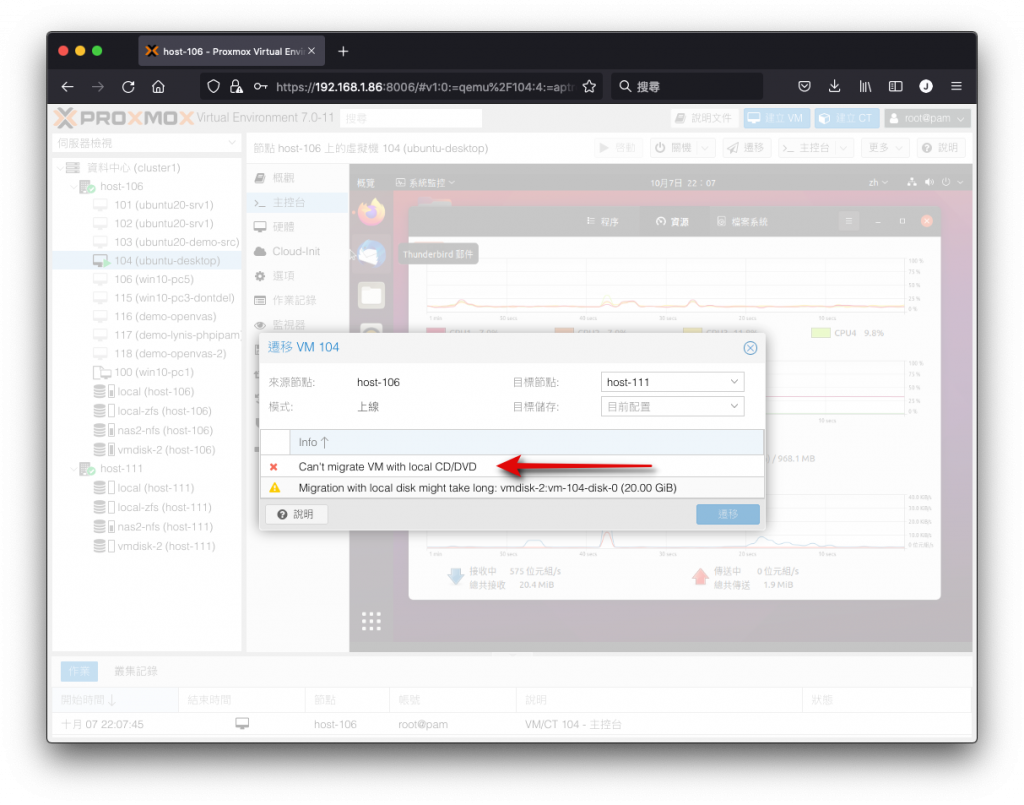The image size is (1024, 805).
Task: Go back with browser back arrow
Action: 67,86
